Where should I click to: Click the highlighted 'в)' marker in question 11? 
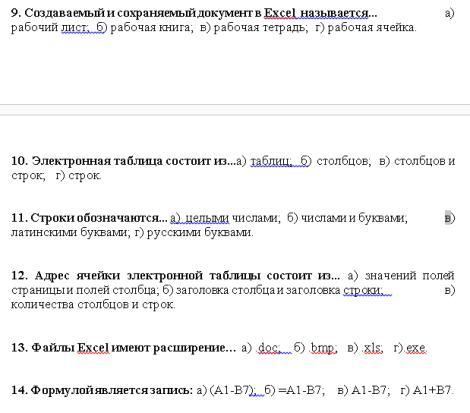pyautogui.click(x=449, y=218)
